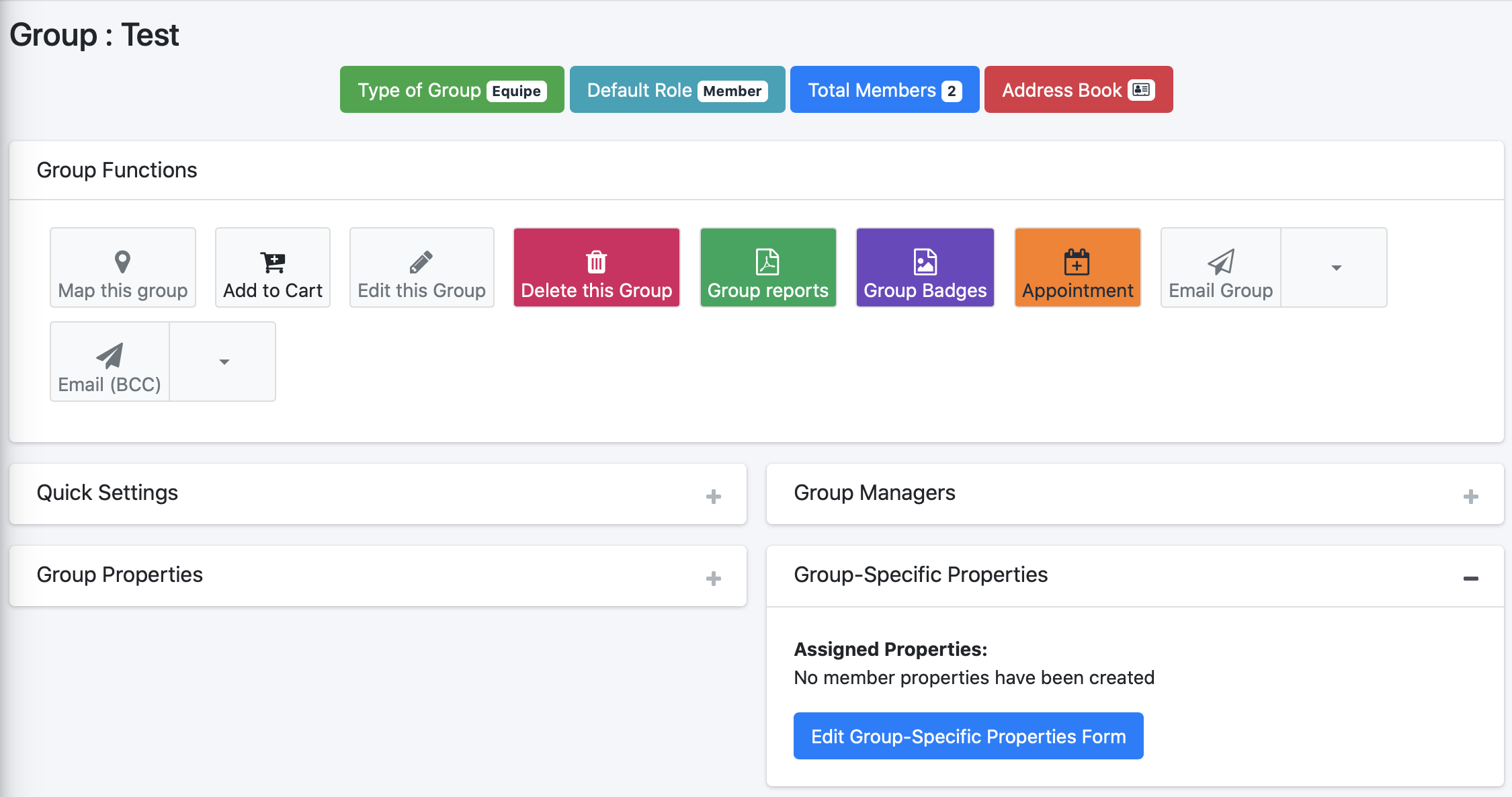This screenshot has height=797, width=1512.
Task: Click the map pin icon for Map this group
Action: (x=122, y=261)
